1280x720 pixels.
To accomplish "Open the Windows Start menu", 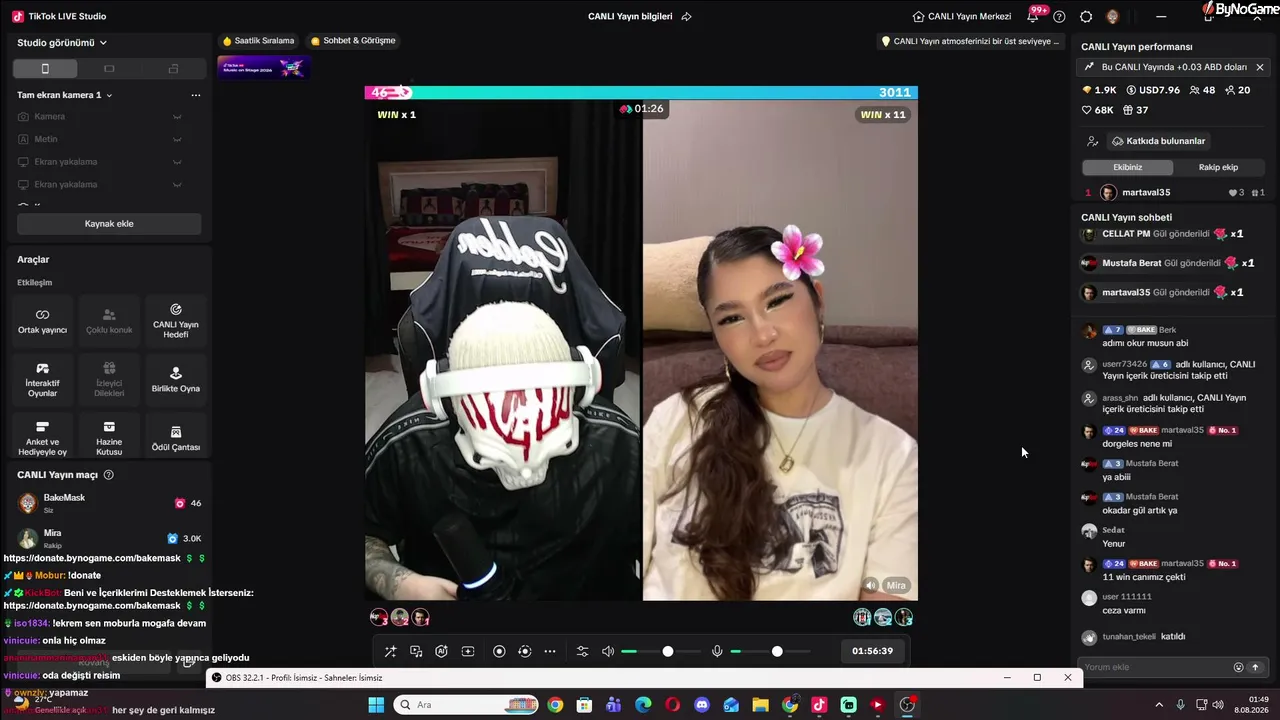I will [376, 705].
